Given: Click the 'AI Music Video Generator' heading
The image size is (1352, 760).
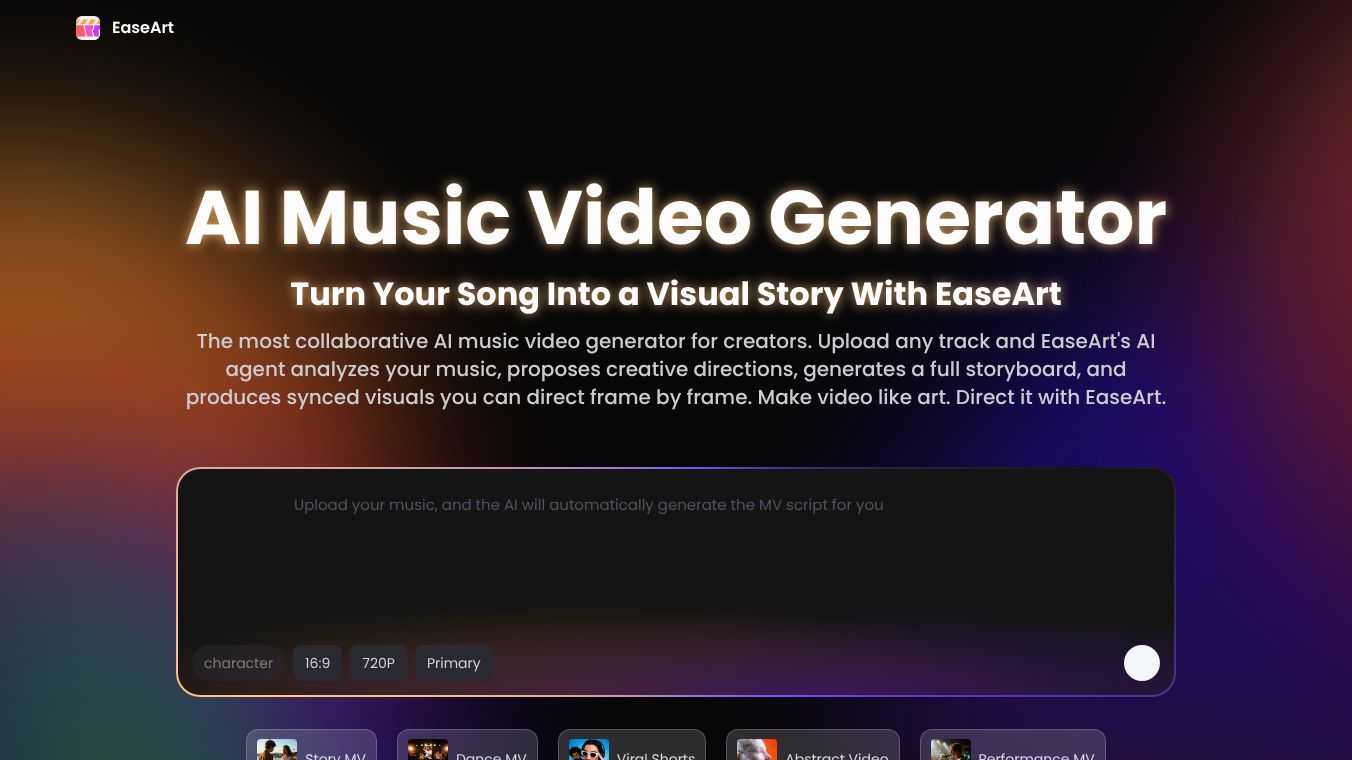Looking at the screenshot, I should point(676,217).
